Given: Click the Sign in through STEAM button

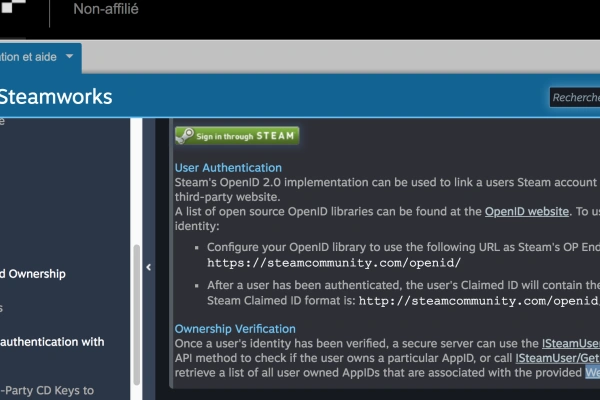Looking at the screenshot, I should coord(237,136).
